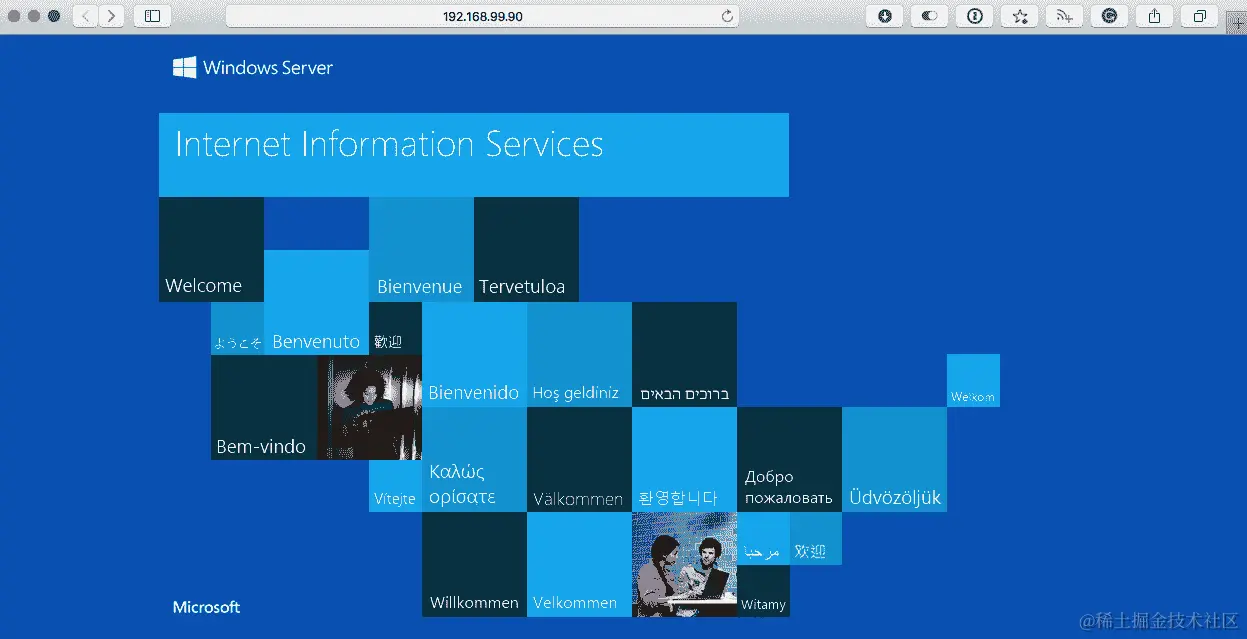This screenshot has width=1247, height=639.
Task: Click the Korean 환영합니다 tile
Action: [684, 459]
